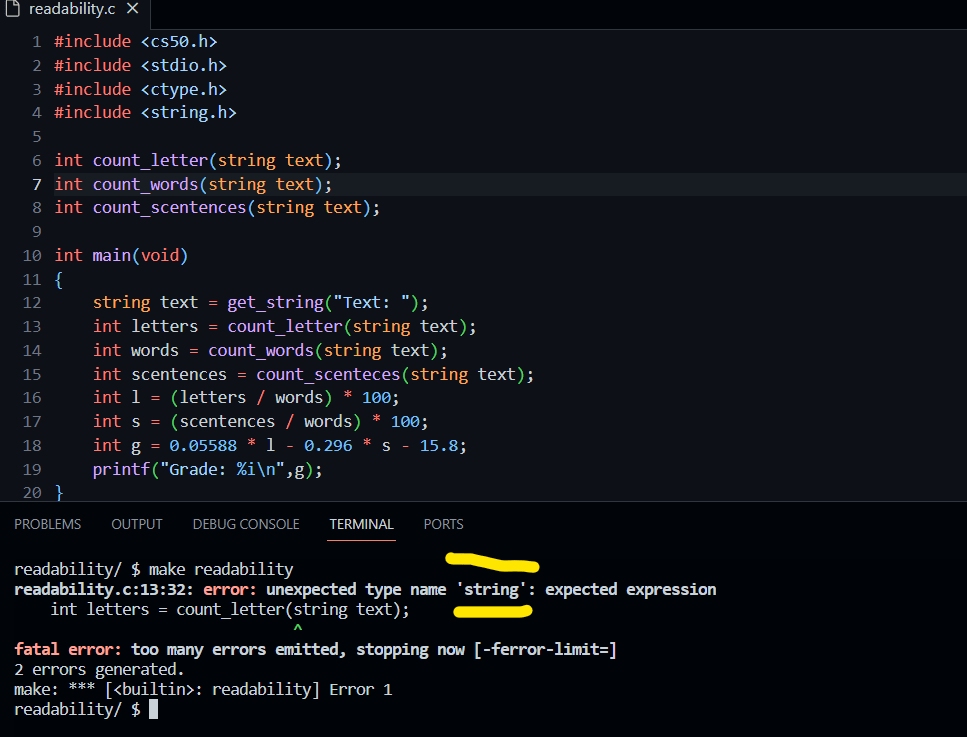The height and width of the screenshot is (737, 967).
Task: Open the OUTPUT panel
Action: pos(136,524)
